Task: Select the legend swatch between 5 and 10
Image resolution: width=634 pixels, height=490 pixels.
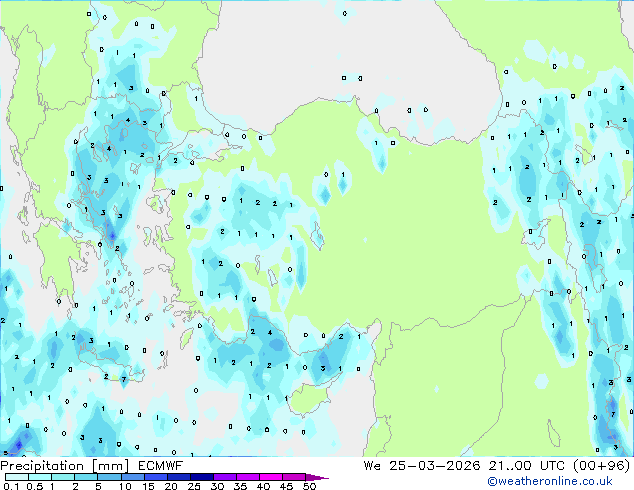Action: pyautogui.click(x=110, y=477)
